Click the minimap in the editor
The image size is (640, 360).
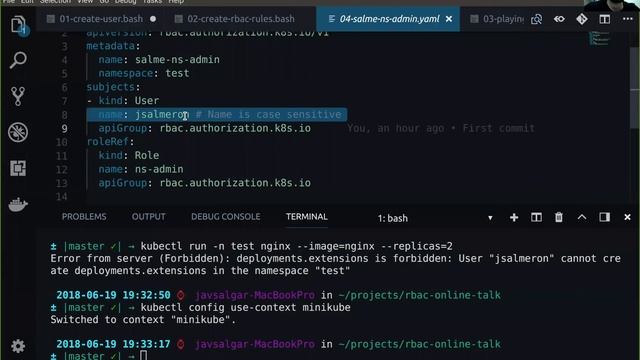click(x=599, y=38)
